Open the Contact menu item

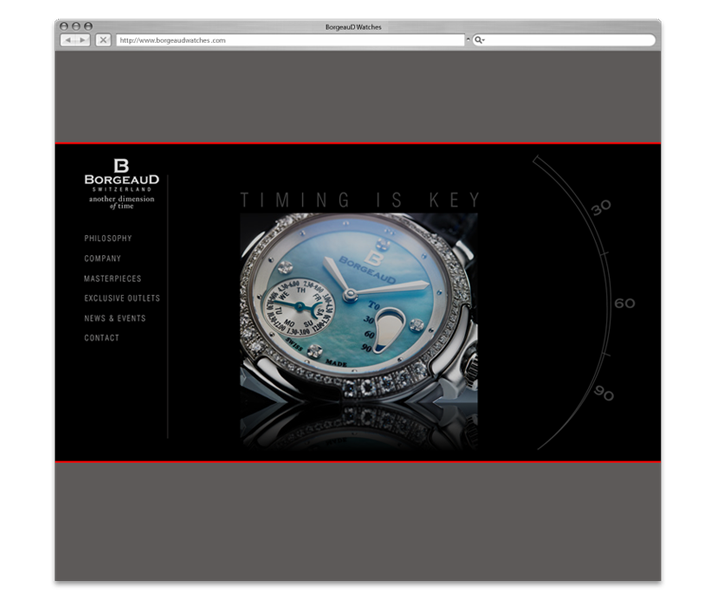pos(101,338)
